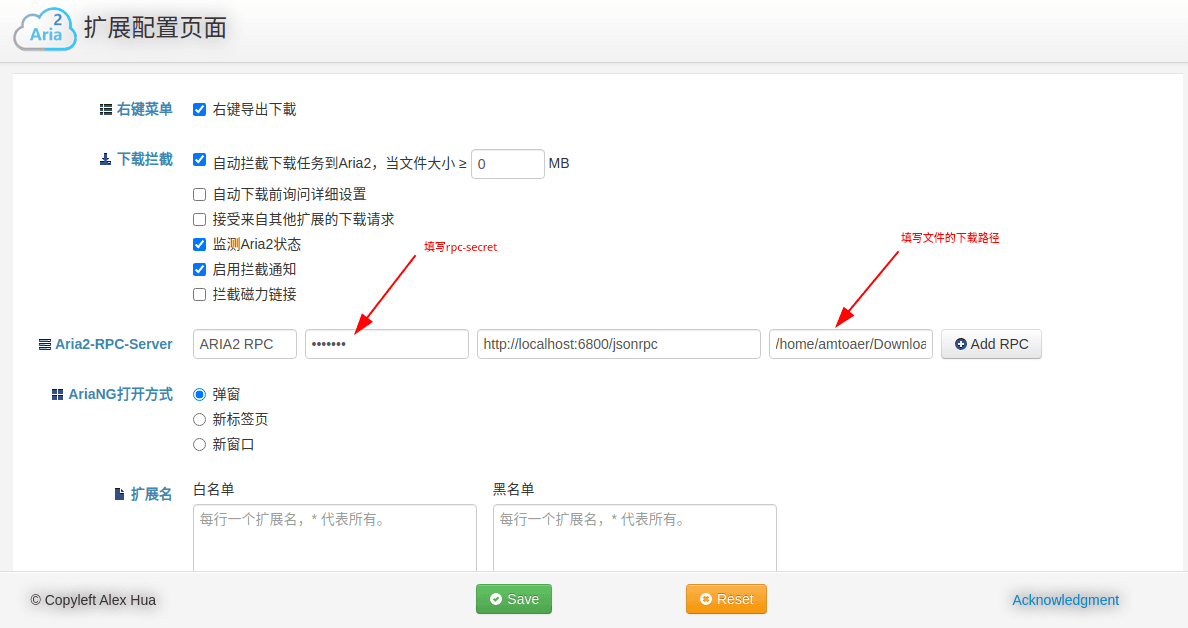Image resolution: width=1188 pixels, height=628 pixels.
Task: Click the ARIA2 RPC name field
Action: click(x=245, y=344)
